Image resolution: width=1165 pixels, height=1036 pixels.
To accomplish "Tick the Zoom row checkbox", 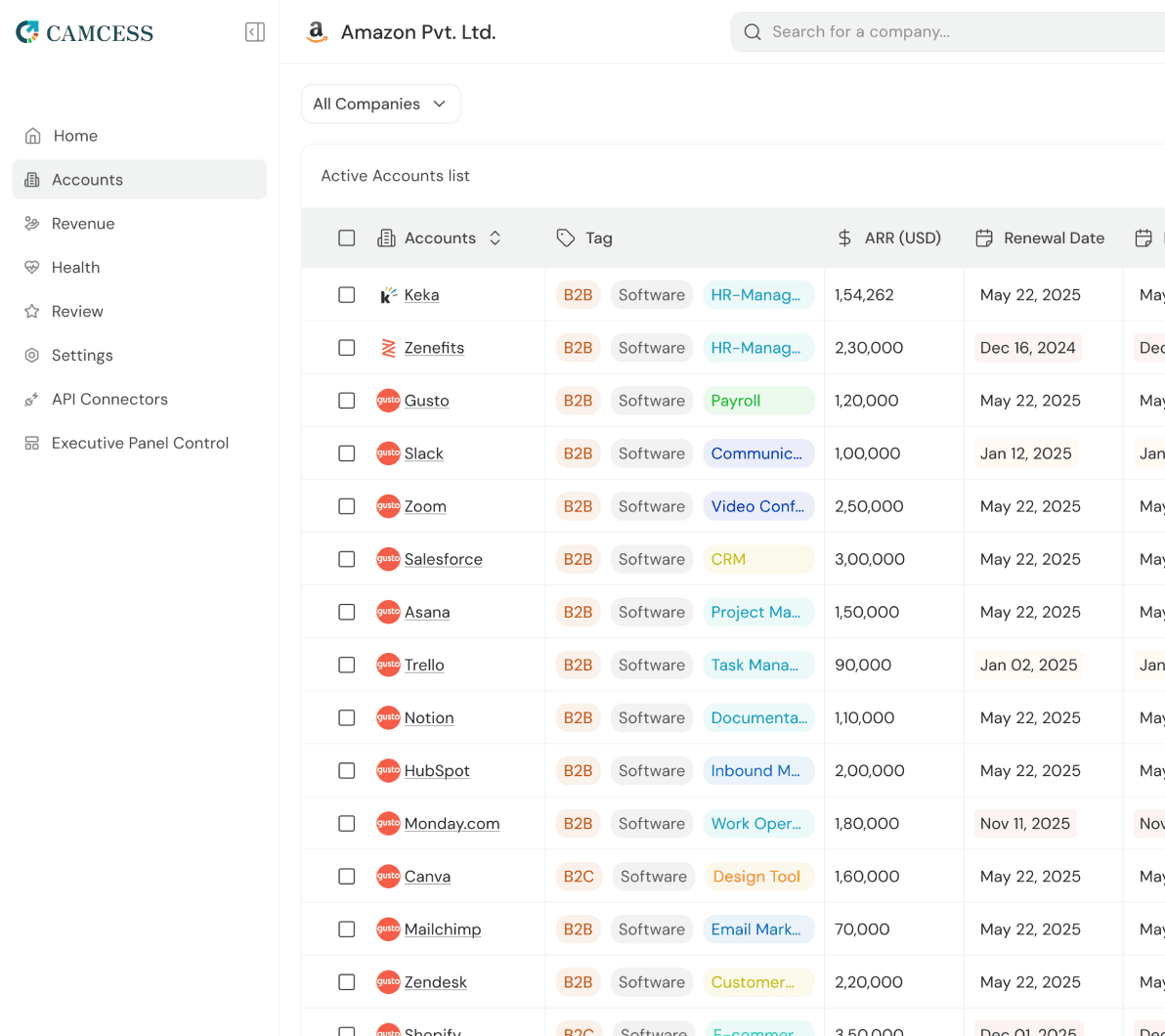I will [x=346, y=506].
